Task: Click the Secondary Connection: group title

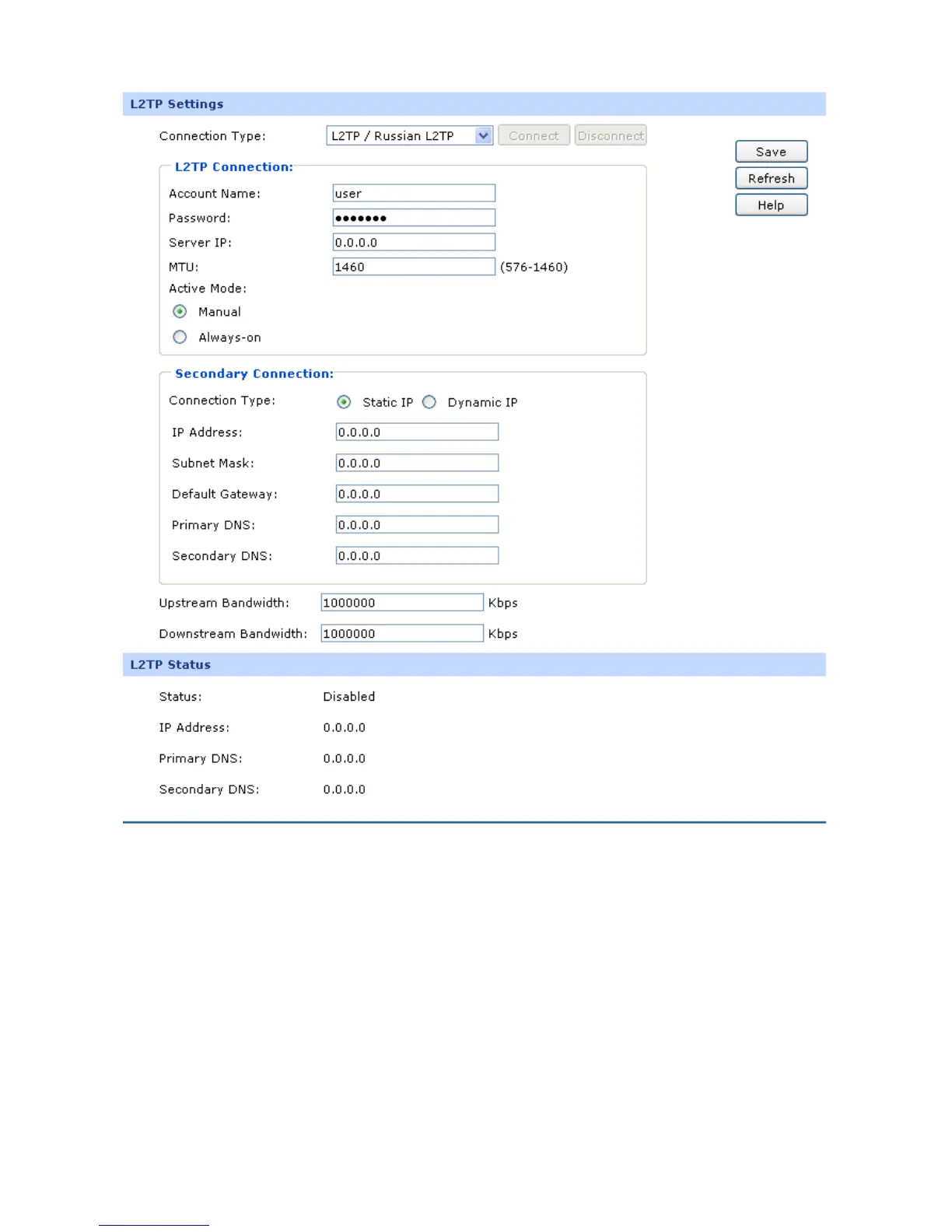Action: pos(254,373)
